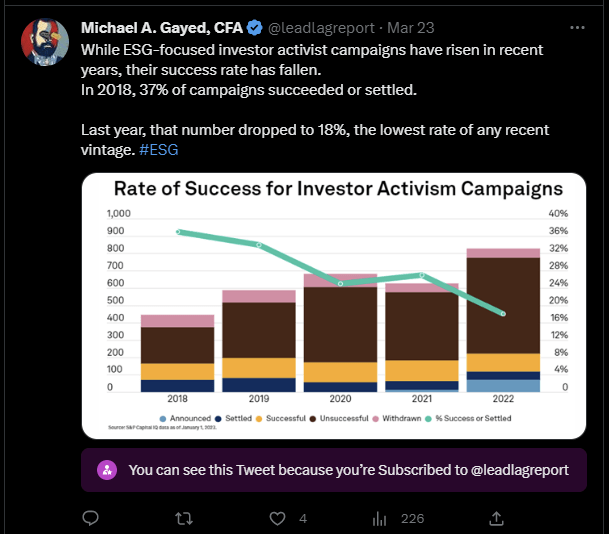Open the three-dot more options menu
Image resolution: width=609 pixels, height=534 pixels.
click(577, 28)
